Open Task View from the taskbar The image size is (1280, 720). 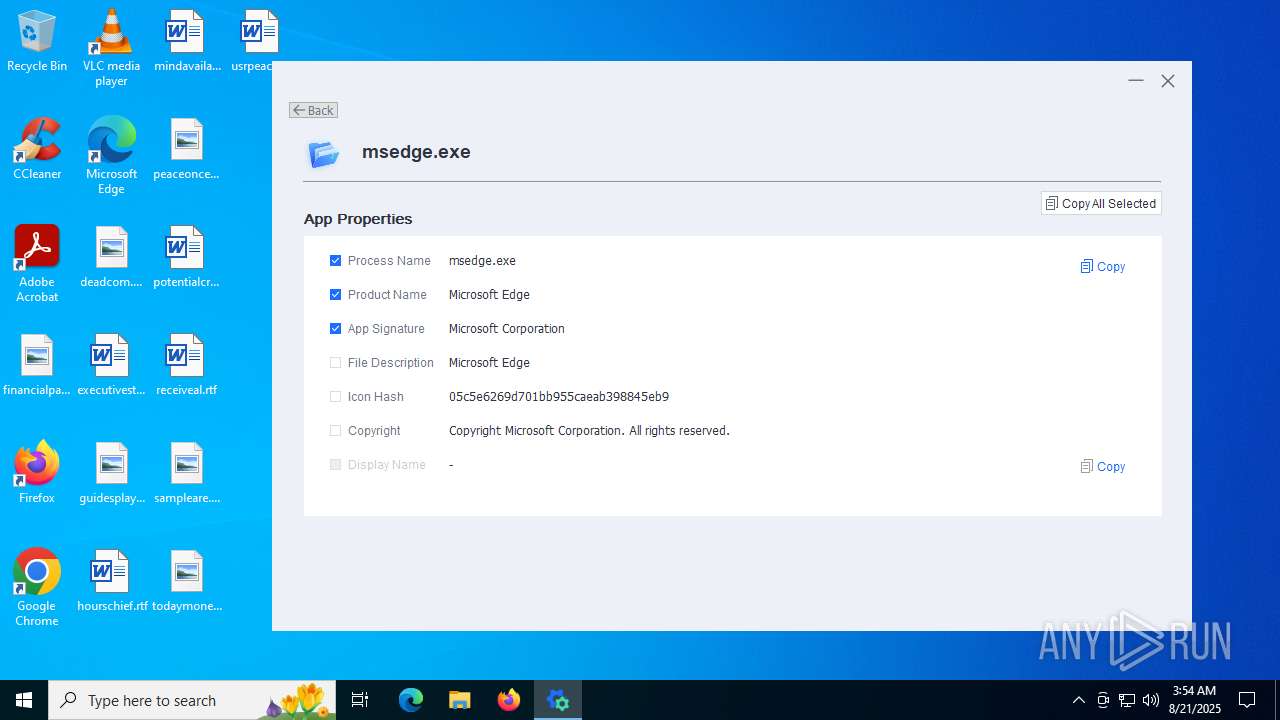click(360, 700)
